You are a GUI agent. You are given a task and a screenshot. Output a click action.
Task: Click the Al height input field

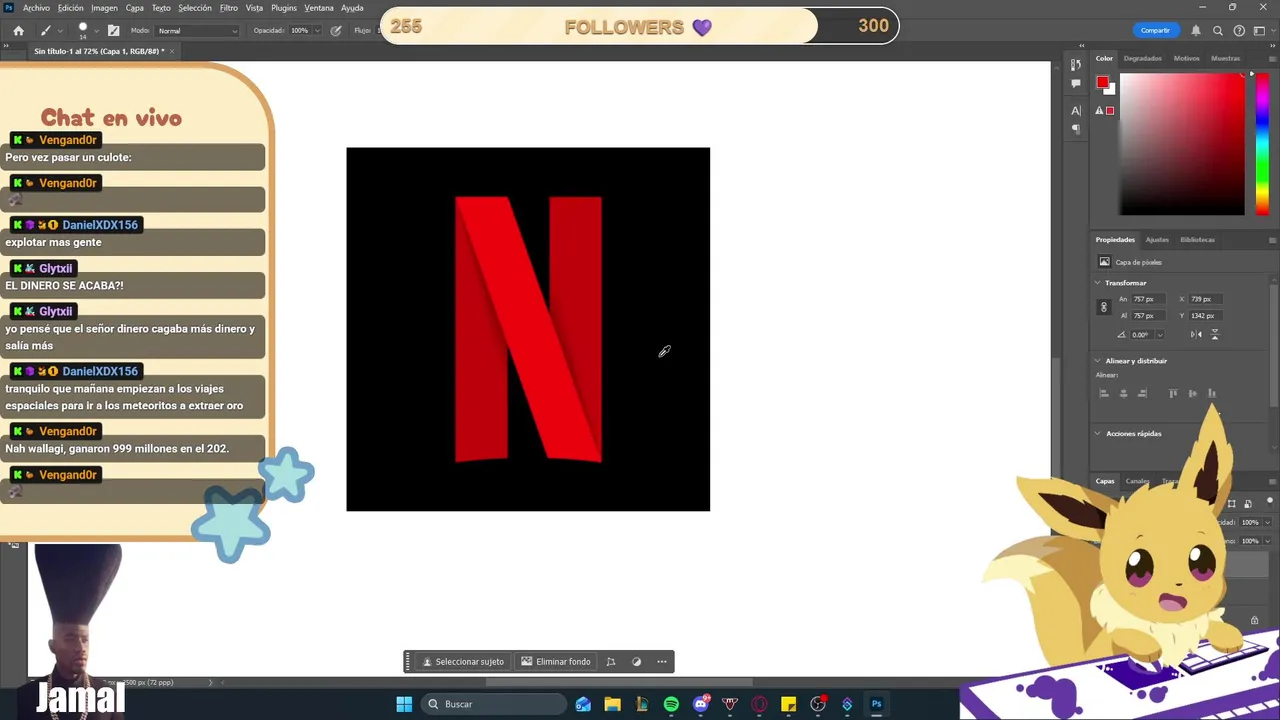click(1148, 316)
